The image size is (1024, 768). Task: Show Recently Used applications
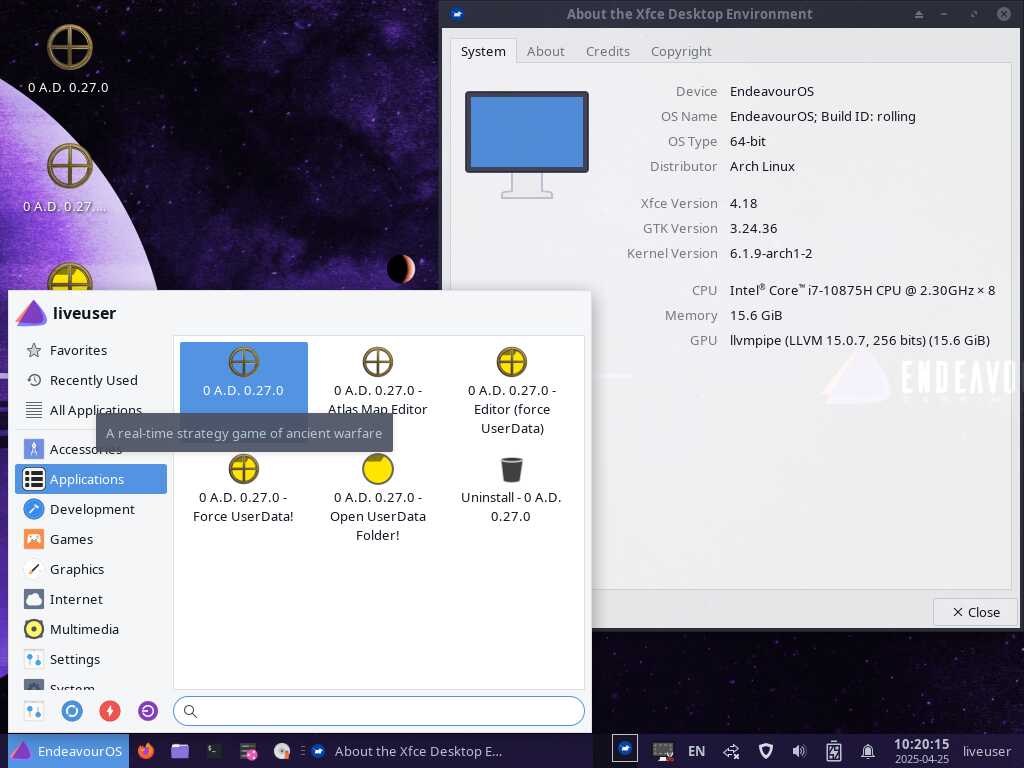coord(91,380)
